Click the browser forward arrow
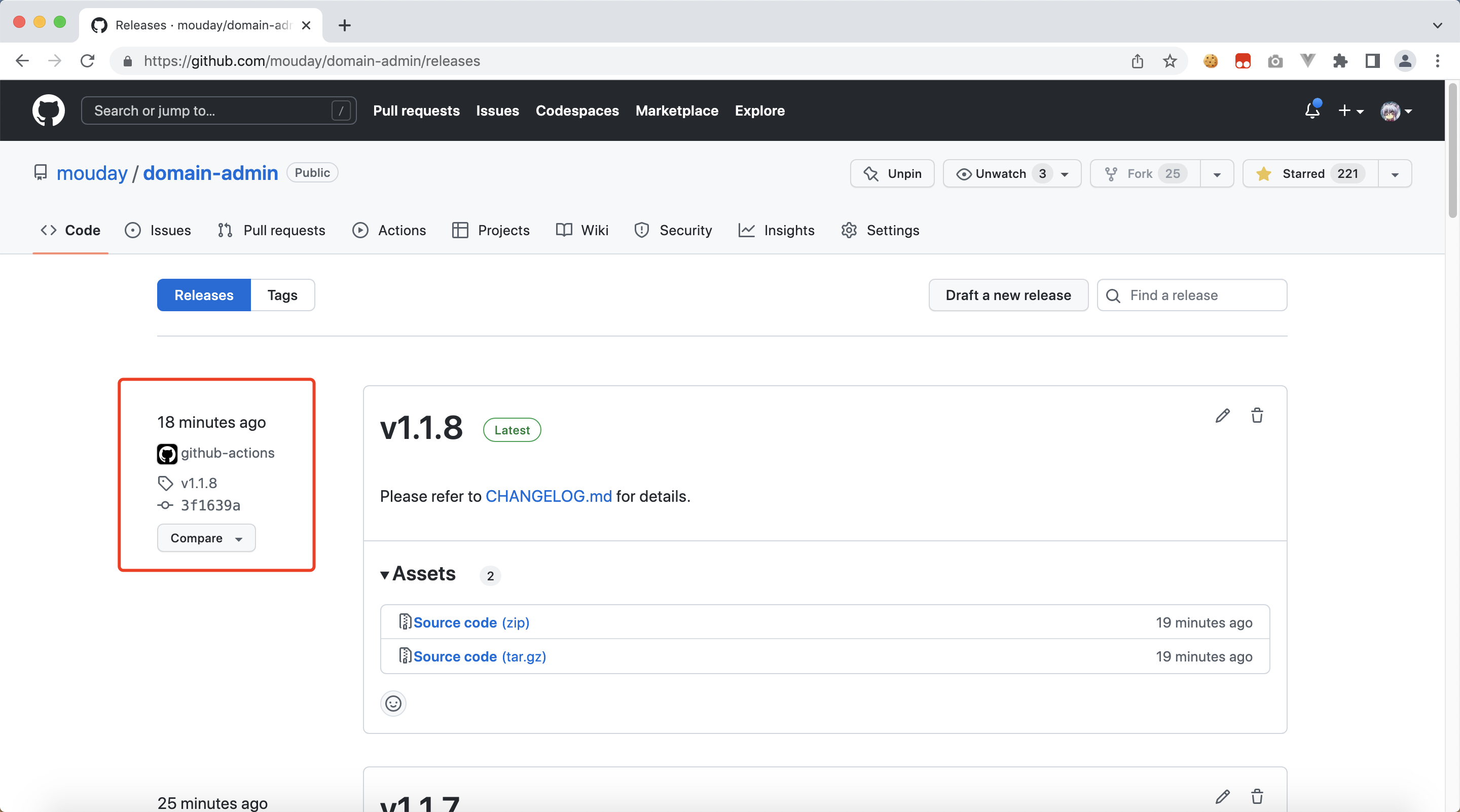Image resolution: width=1460 pixels, height=812 pixels. pos(54,61)
